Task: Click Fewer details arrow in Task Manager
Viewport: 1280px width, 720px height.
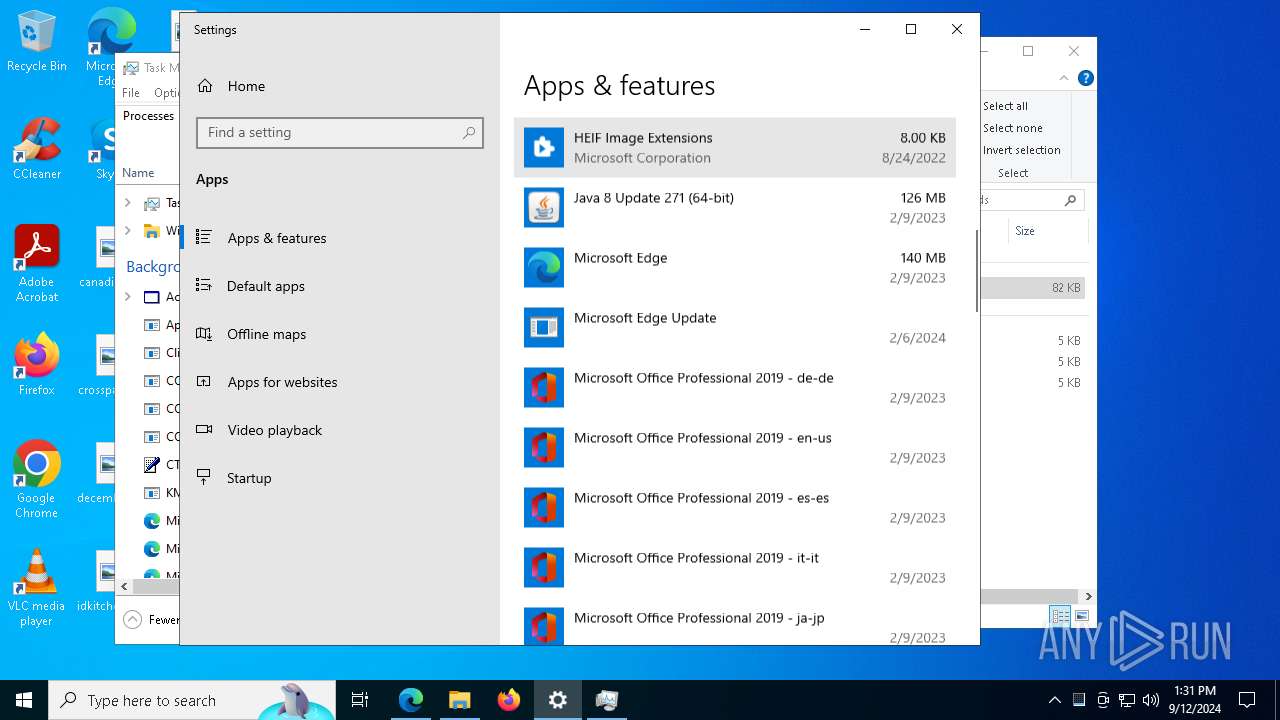Action: click(x=132, y=620)
